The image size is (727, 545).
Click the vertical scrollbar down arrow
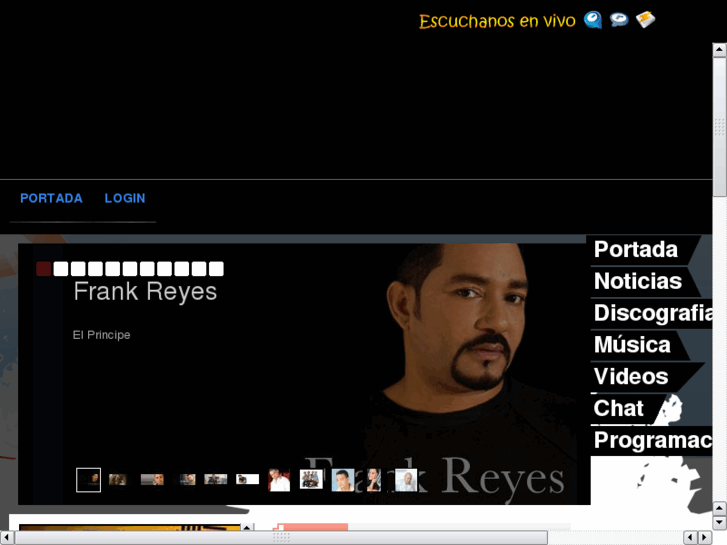[x=719, y=522]
